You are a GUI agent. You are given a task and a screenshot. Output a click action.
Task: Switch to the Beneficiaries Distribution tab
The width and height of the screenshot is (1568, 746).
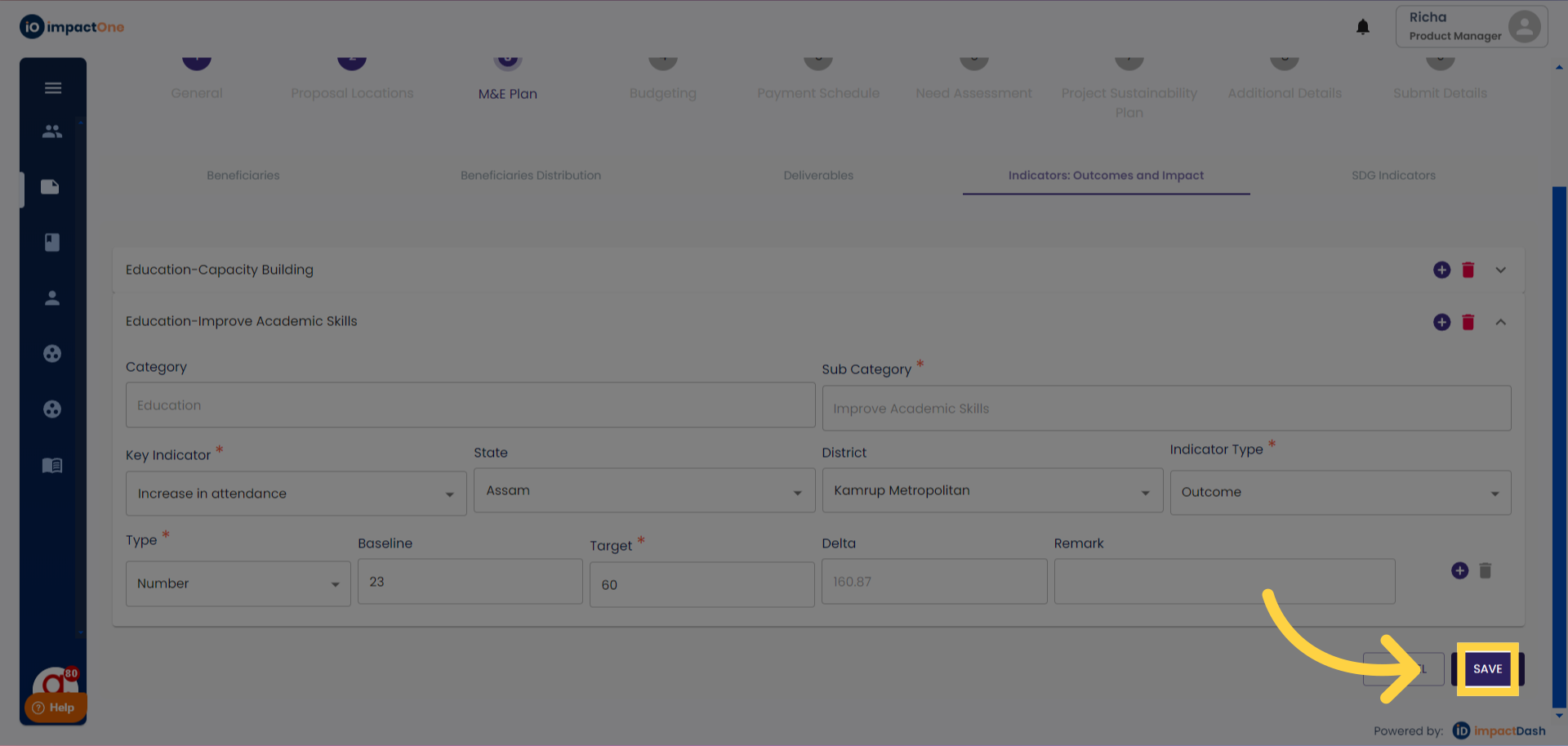point(530,176)
